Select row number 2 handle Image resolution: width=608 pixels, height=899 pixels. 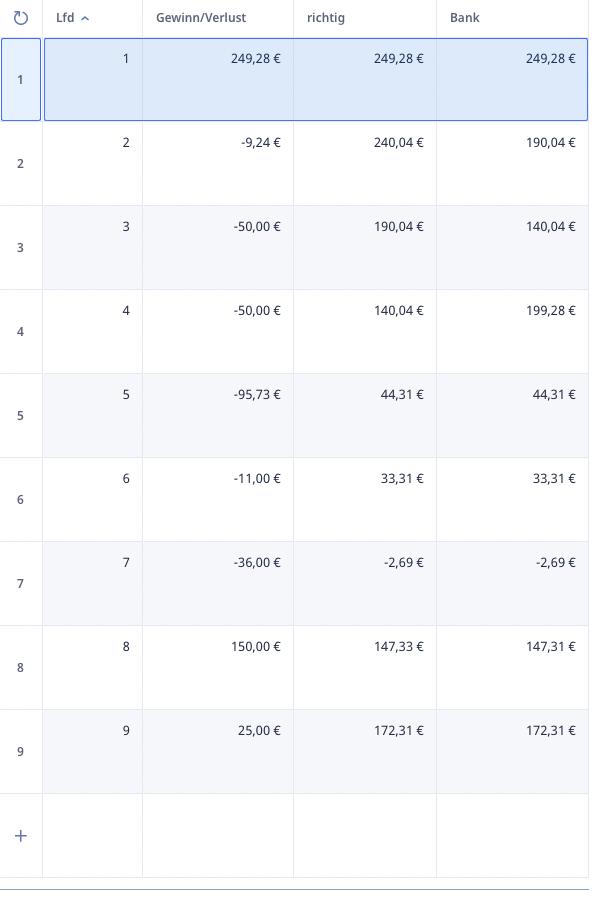pos(21,163)
